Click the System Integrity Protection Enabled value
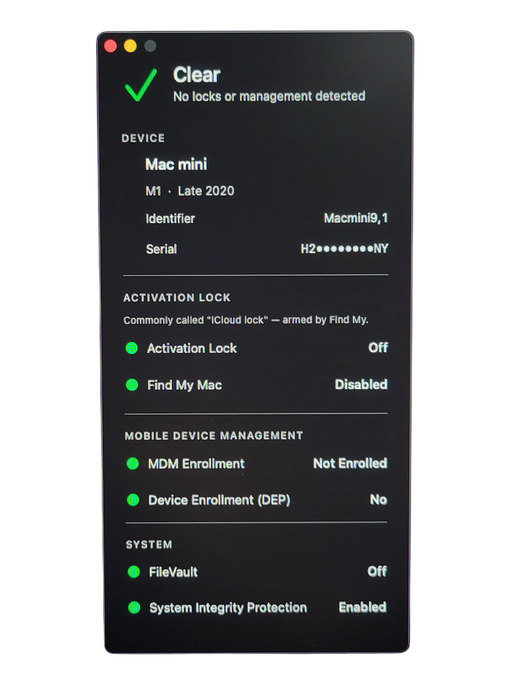Viewport: 525px width, 700px height. click(362, 607)
